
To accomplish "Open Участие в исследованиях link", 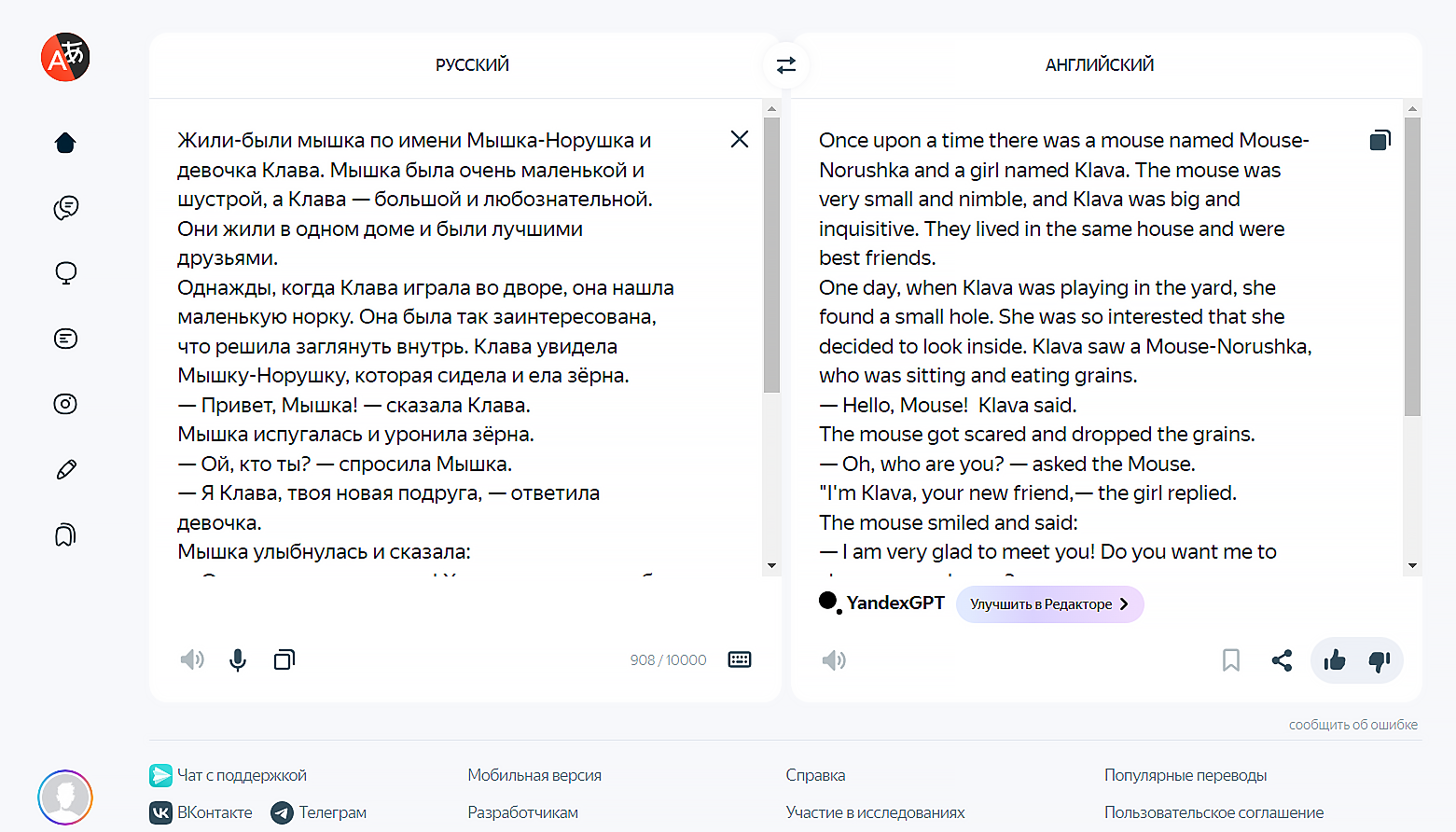I will tap(875, 812).
